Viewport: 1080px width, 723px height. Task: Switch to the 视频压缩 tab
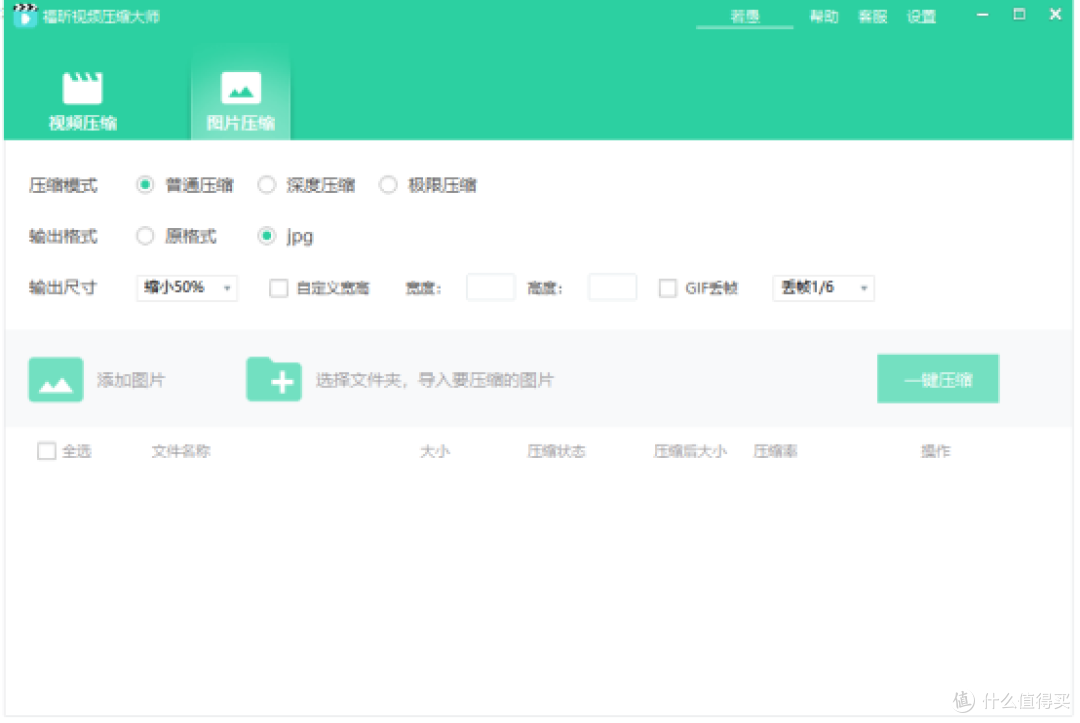(x=83, y=101)
